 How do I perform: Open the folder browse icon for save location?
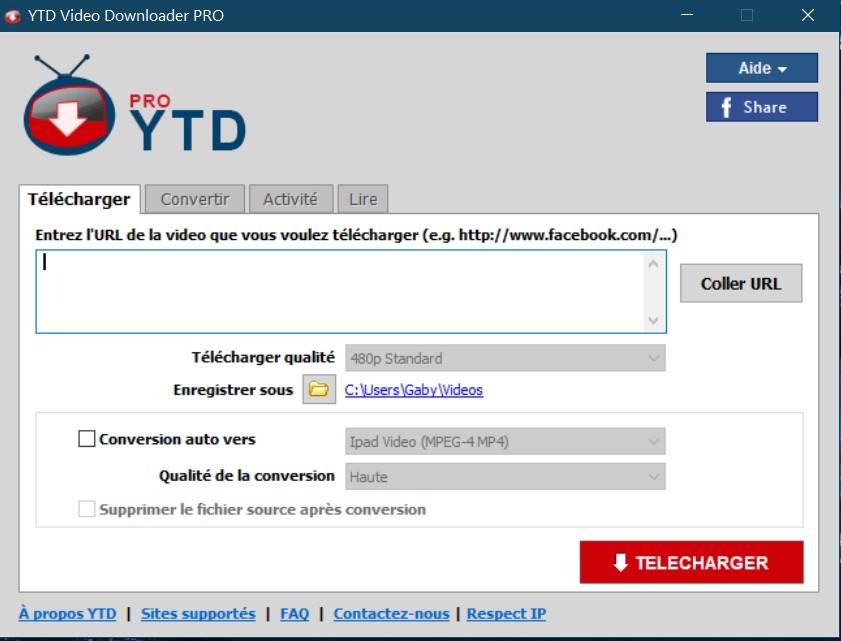(x=318, y=390)
